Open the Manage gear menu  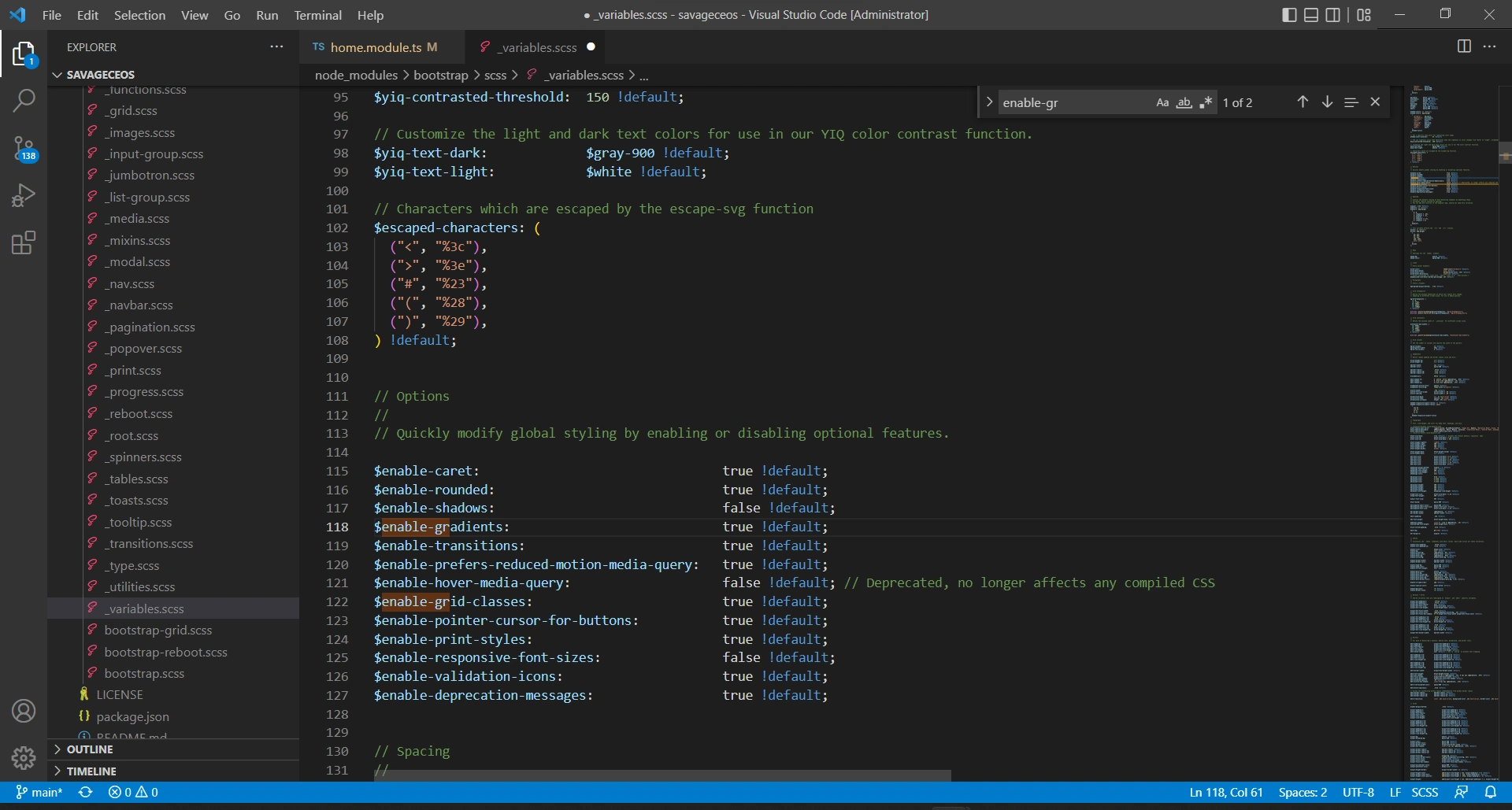(x=24, y=758)
